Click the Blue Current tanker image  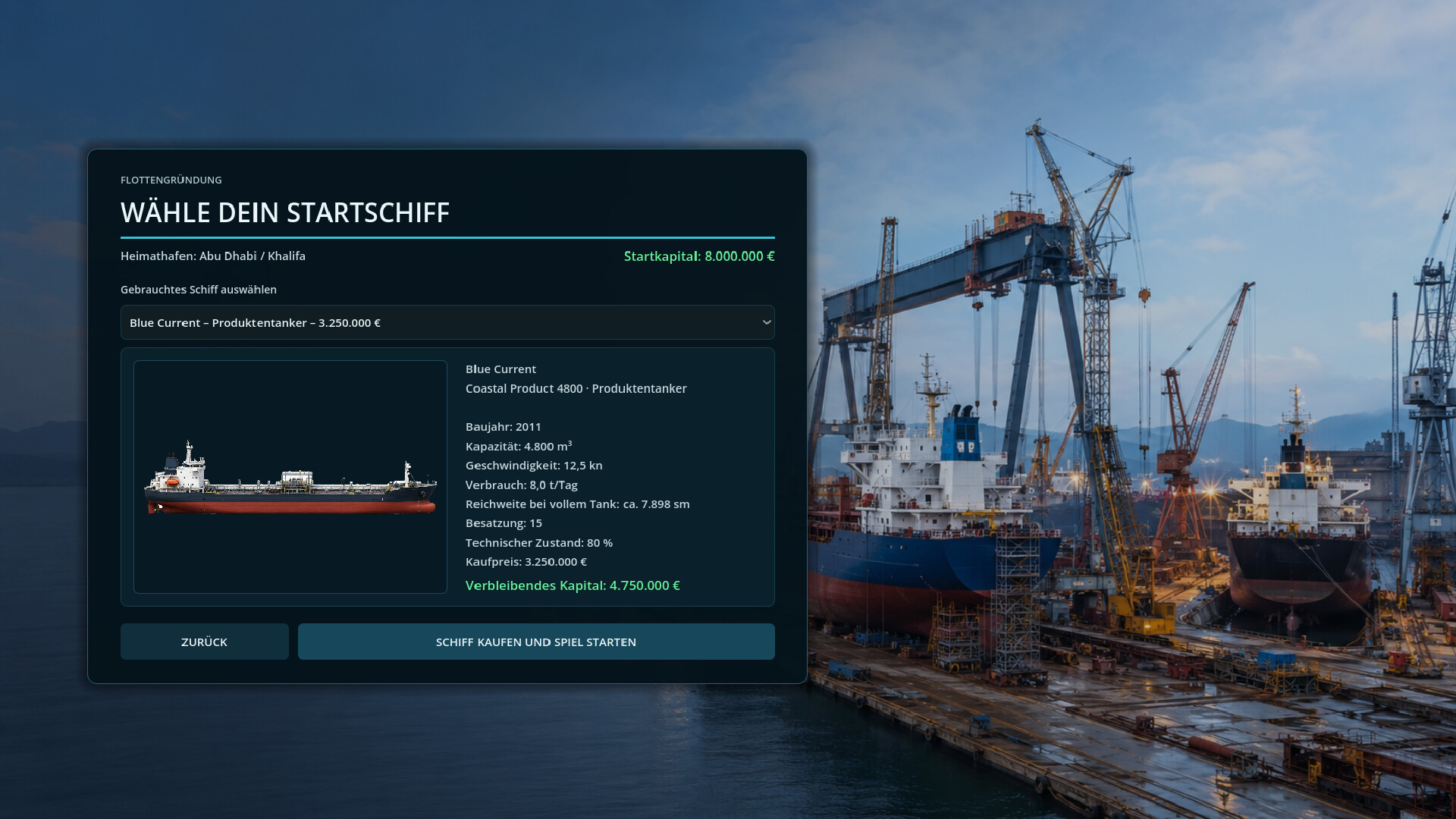tap(290, 477)
